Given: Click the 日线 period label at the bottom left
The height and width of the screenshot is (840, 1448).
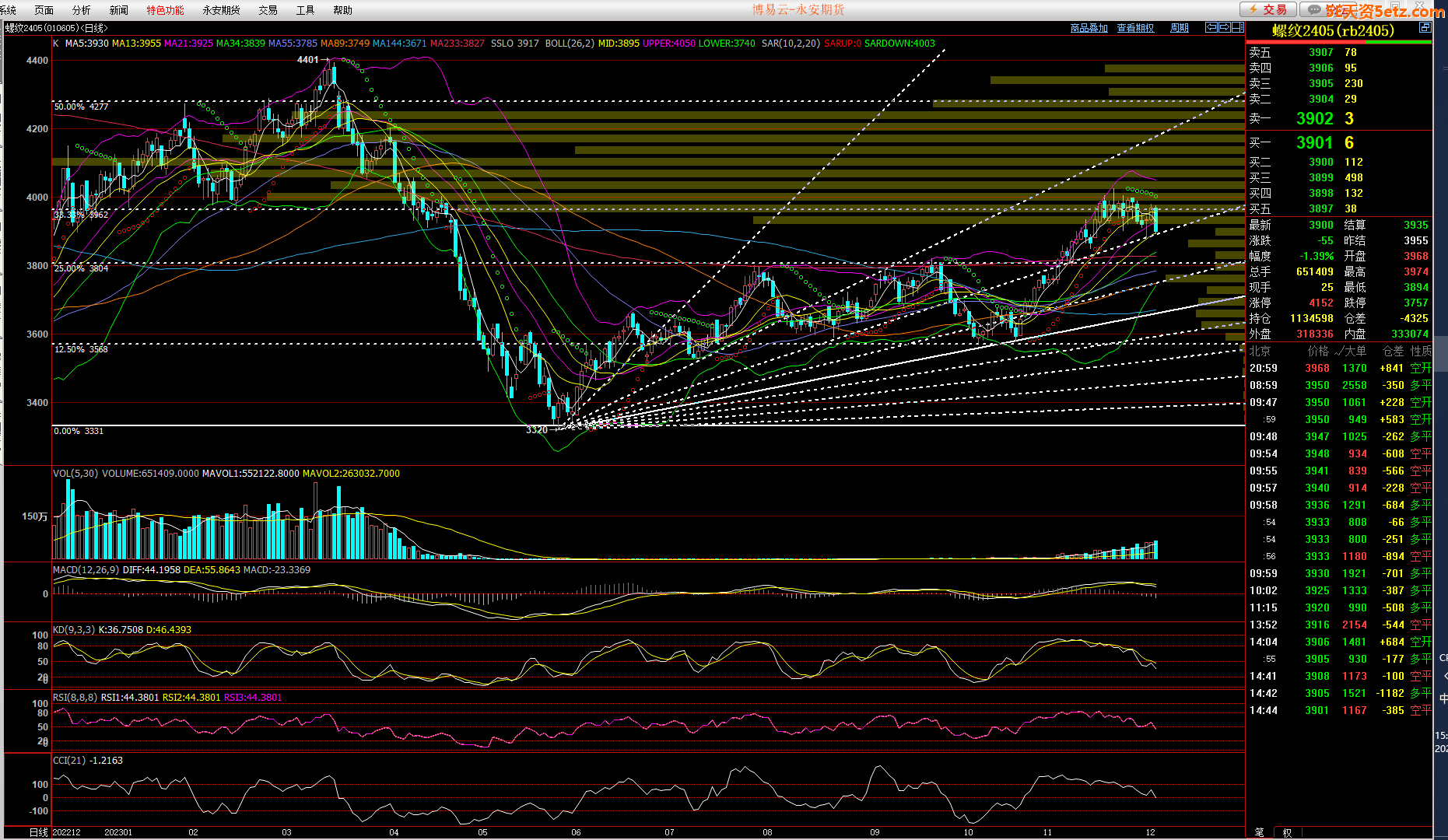Looking at the screenshot, I should [39, 832].
